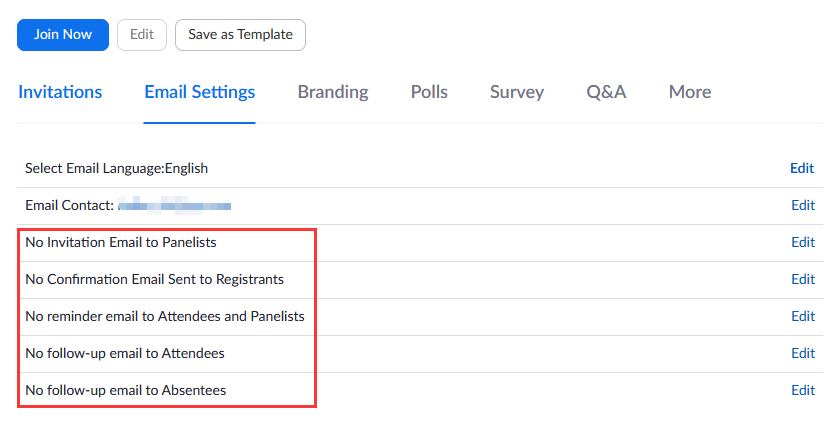Click the Join Now button
The image size is (840, 430).
point(63,34)
